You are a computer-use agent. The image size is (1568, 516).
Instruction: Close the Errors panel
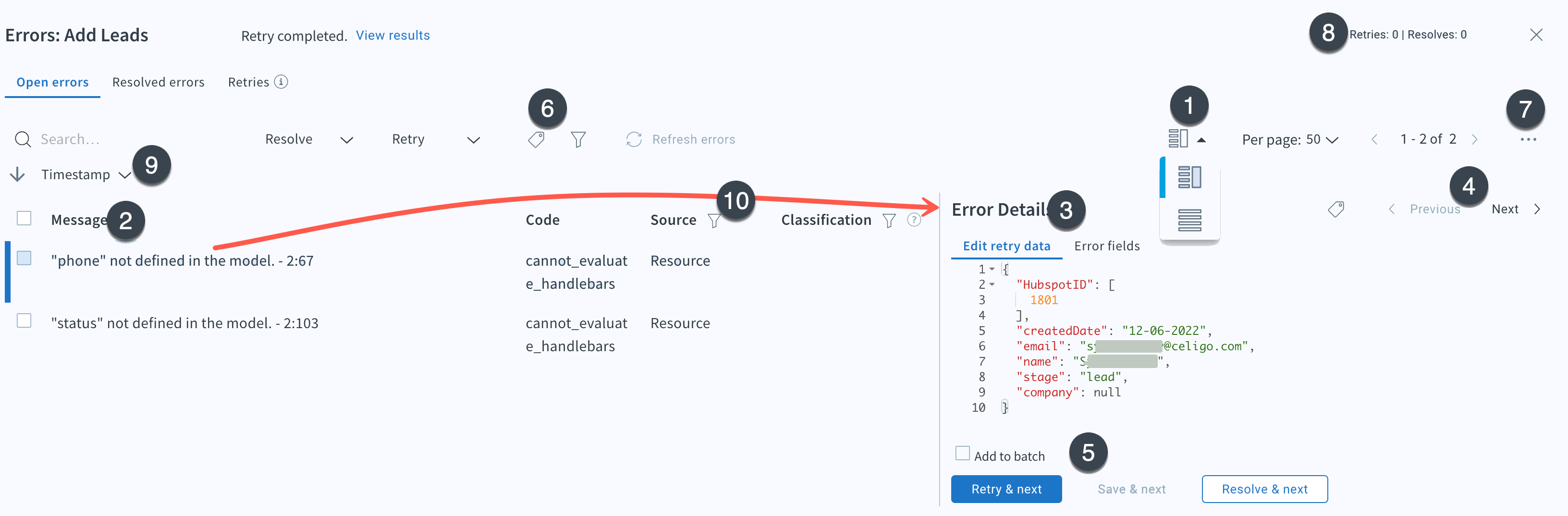pyautogui.click(x=1536, y=35)
